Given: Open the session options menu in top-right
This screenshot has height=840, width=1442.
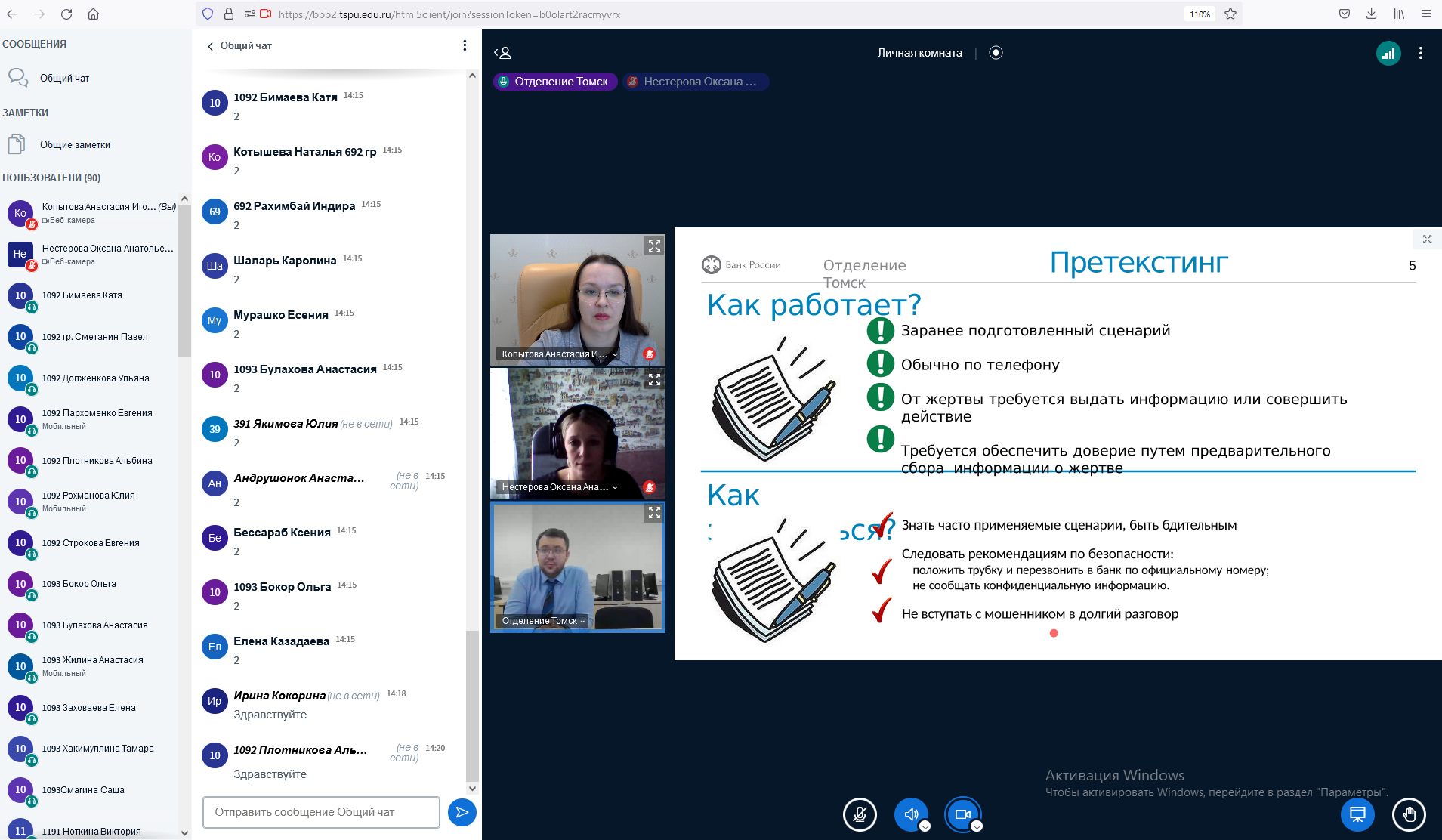Looking at the screenshot, I should (1421, 53).
